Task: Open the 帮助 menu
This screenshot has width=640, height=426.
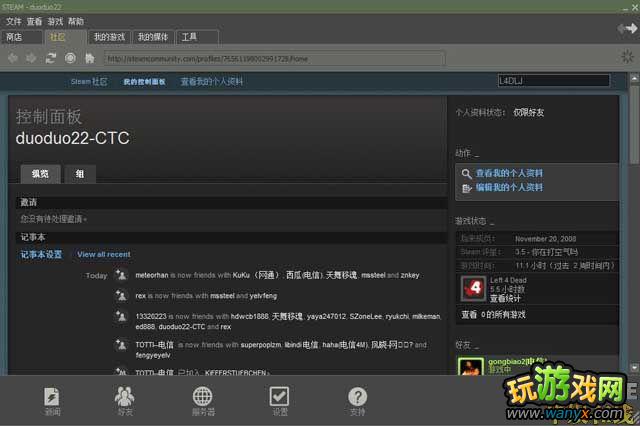Action: click(76, 21)
